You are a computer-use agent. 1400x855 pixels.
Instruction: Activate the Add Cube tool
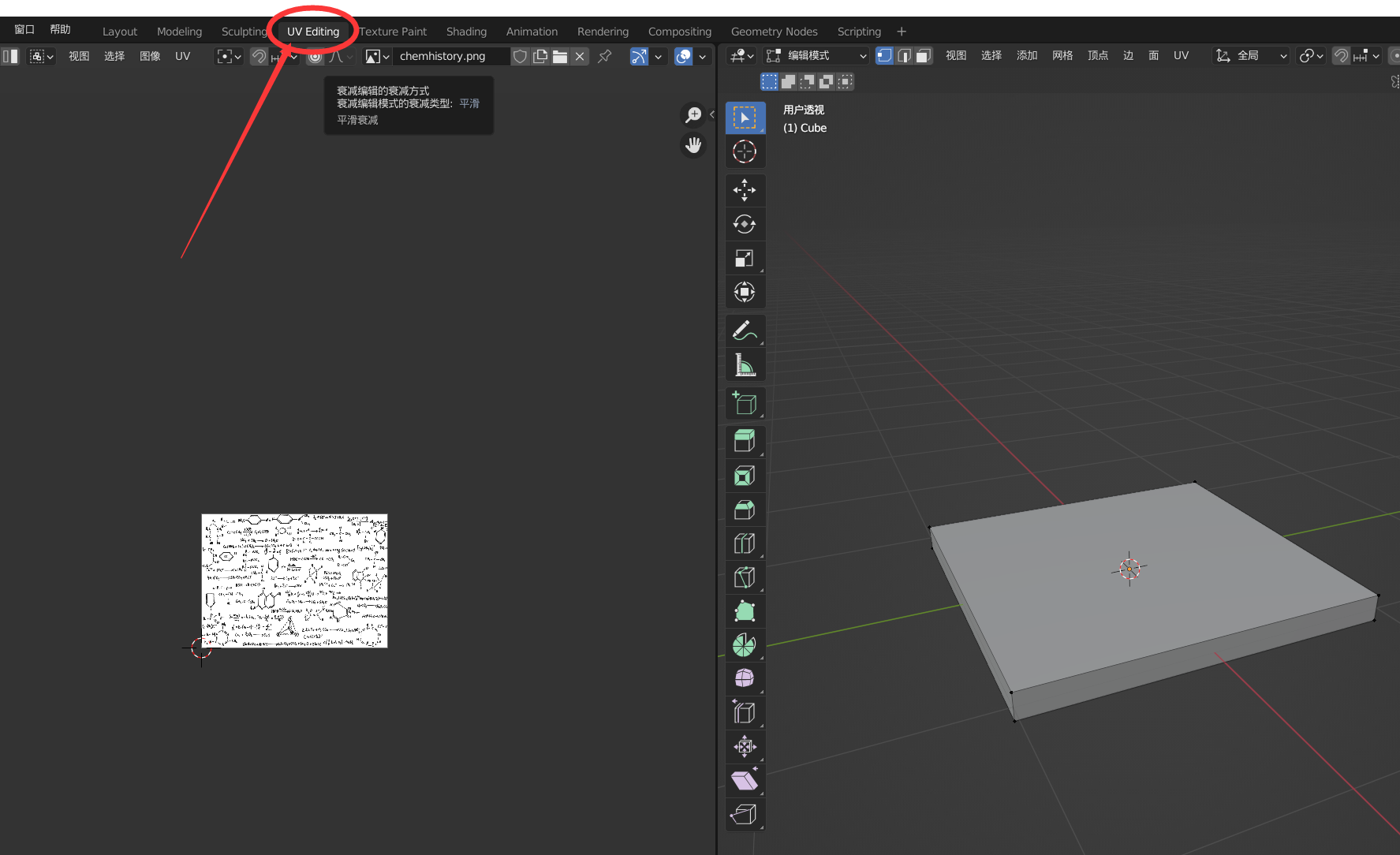tap(745, 403)
